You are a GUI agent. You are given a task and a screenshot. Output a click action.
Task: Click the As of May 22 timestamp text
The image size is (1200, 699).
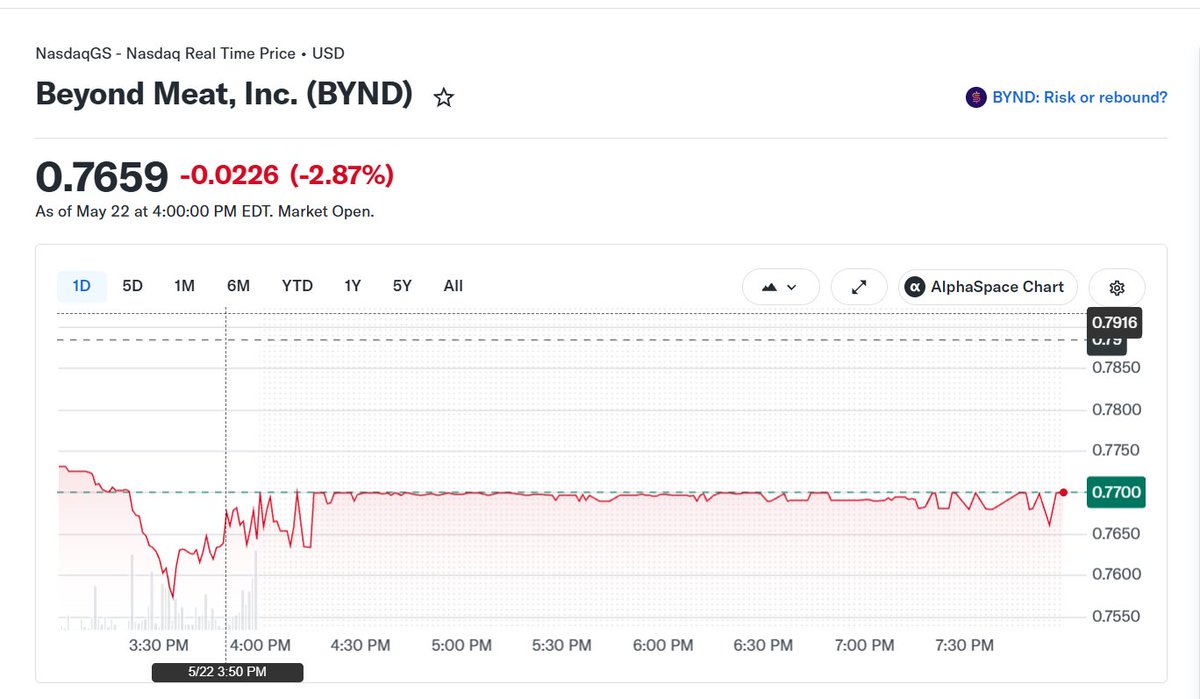[205, 212]
